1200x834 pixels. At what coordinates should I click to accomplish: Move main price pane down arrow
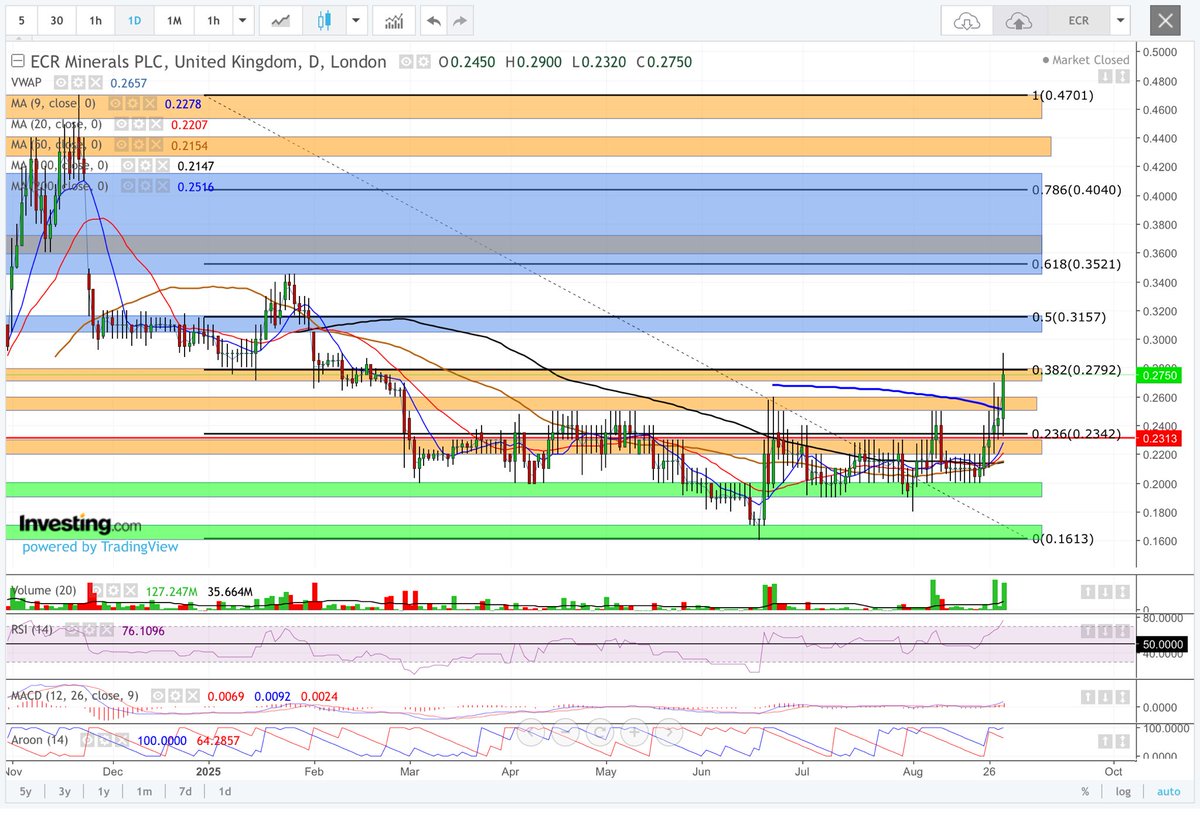(1105, 76)
